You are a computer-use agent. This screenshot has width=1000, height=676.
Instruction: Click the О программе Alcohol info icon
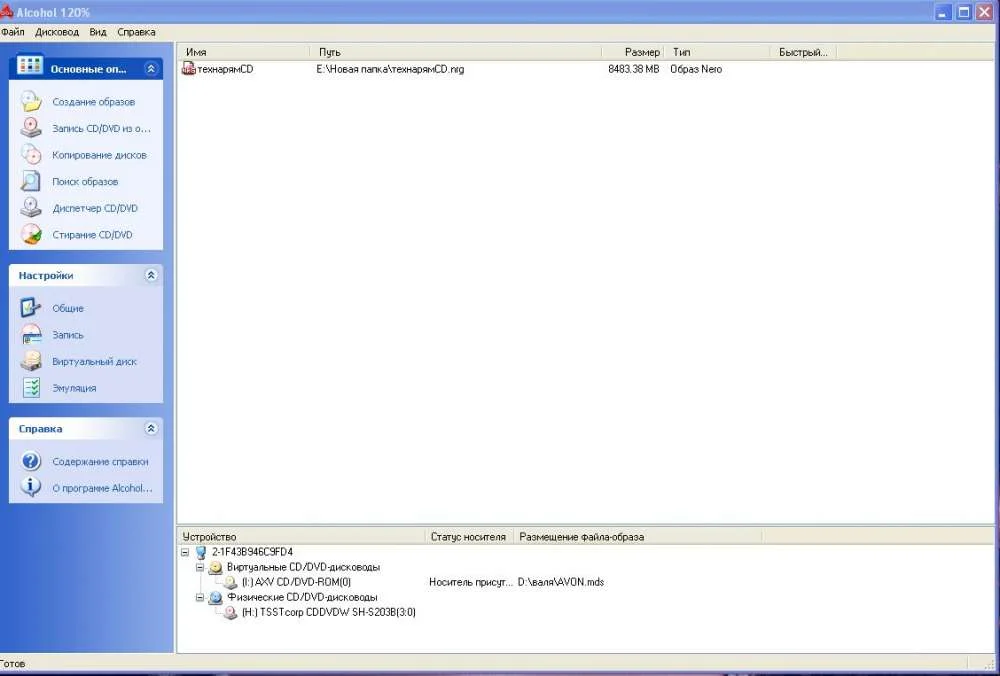(x=31, y=488)
